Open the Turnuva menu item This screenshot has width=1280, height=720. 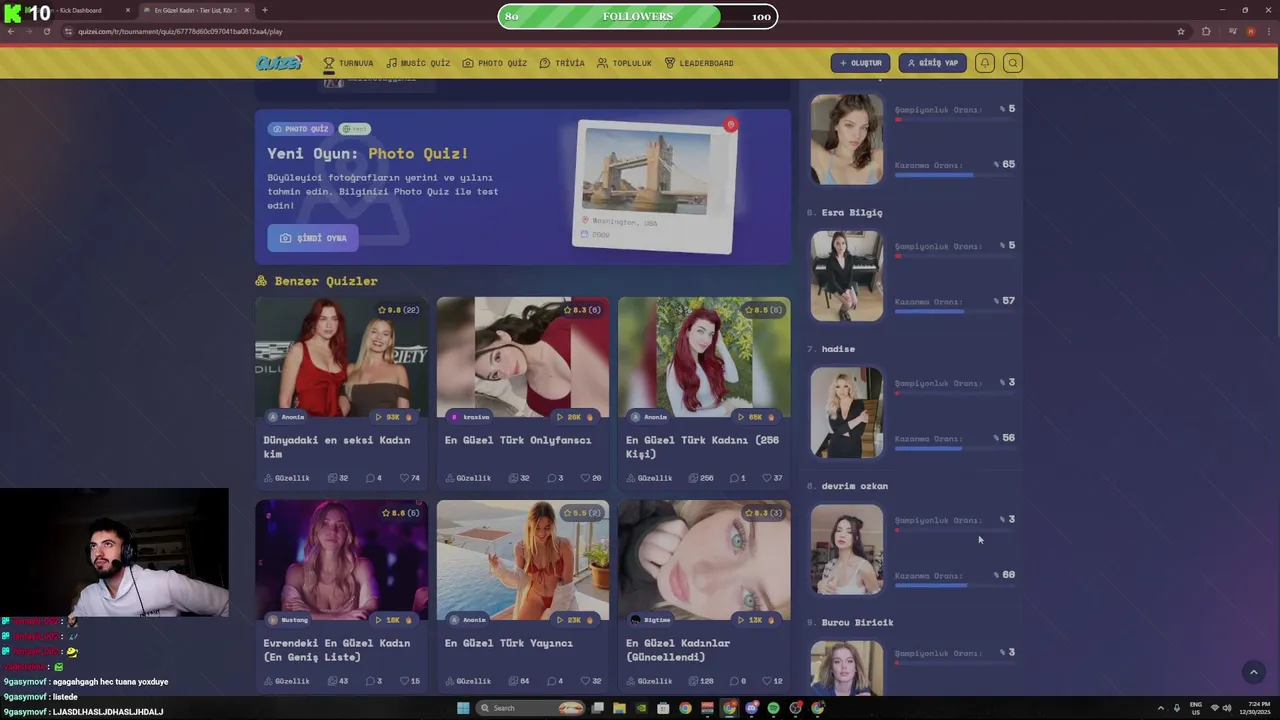(x=348, y=63)
